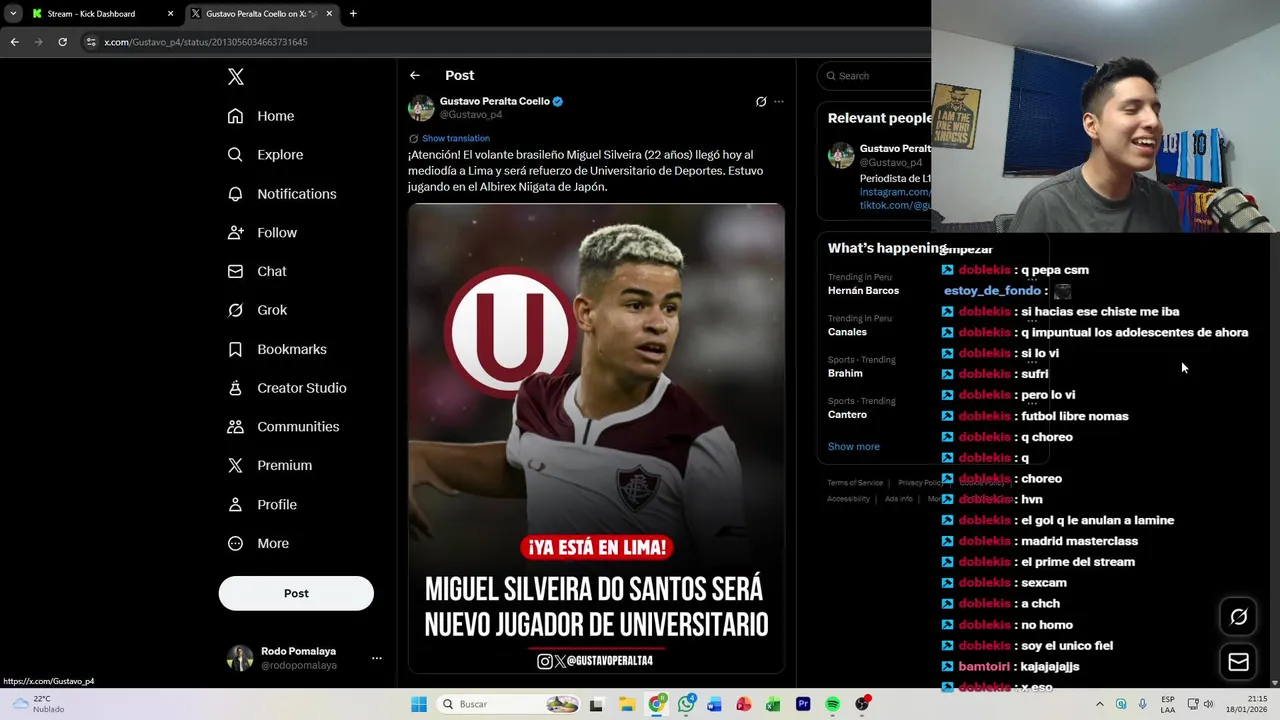The height and width of the screenshot is (720, 1280).
Task: Click the browser back arrow
Action: [x=14, y=42]
